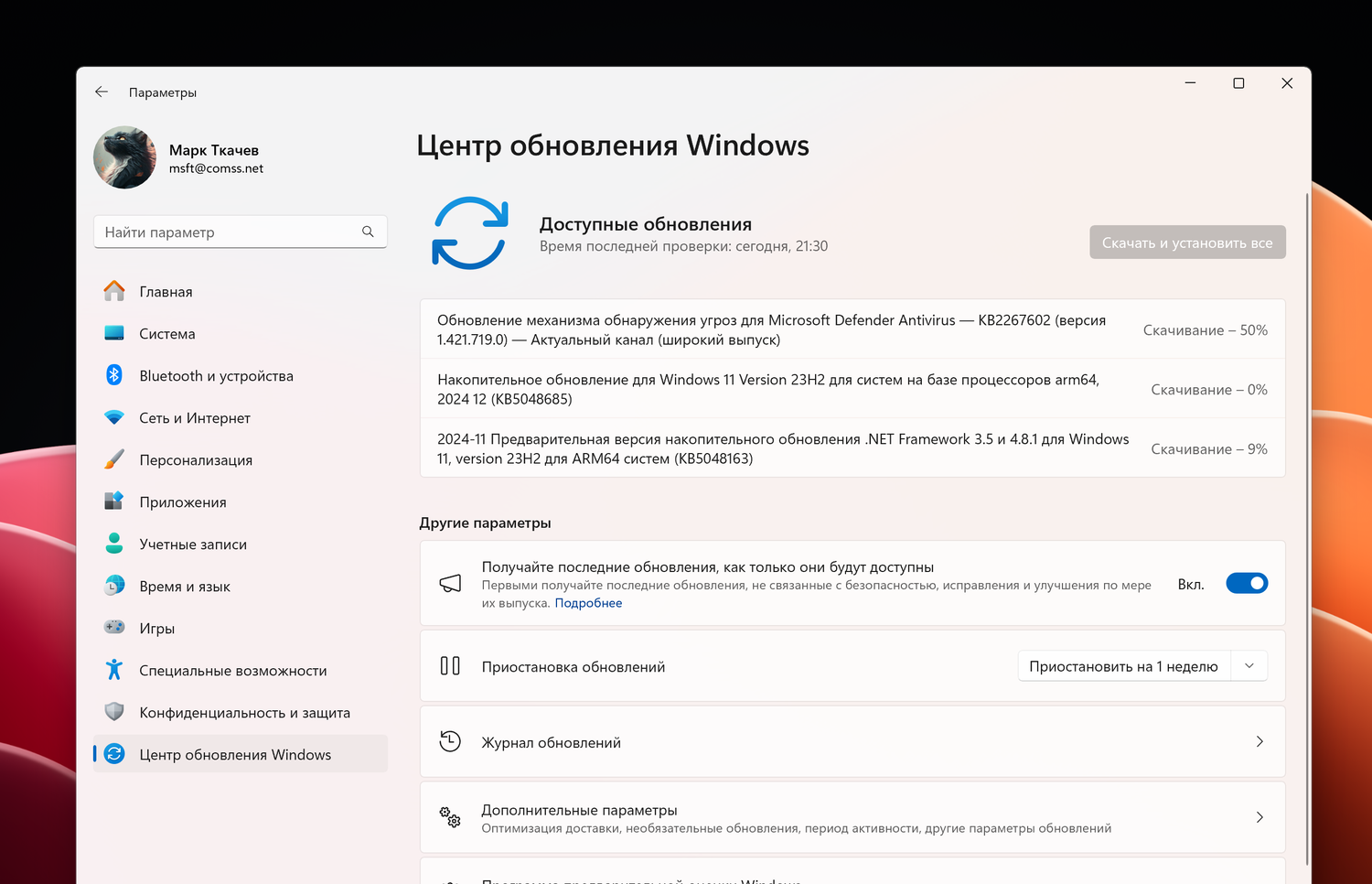
Task: Open Персонализация paintbrush icon
Action: point(114,459)
